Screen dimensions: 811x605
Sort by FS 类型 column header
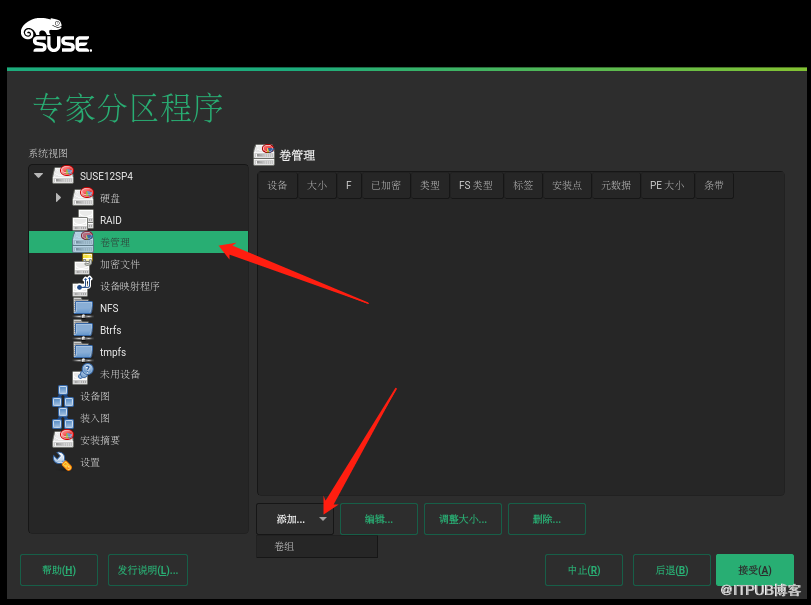(476, 185)
